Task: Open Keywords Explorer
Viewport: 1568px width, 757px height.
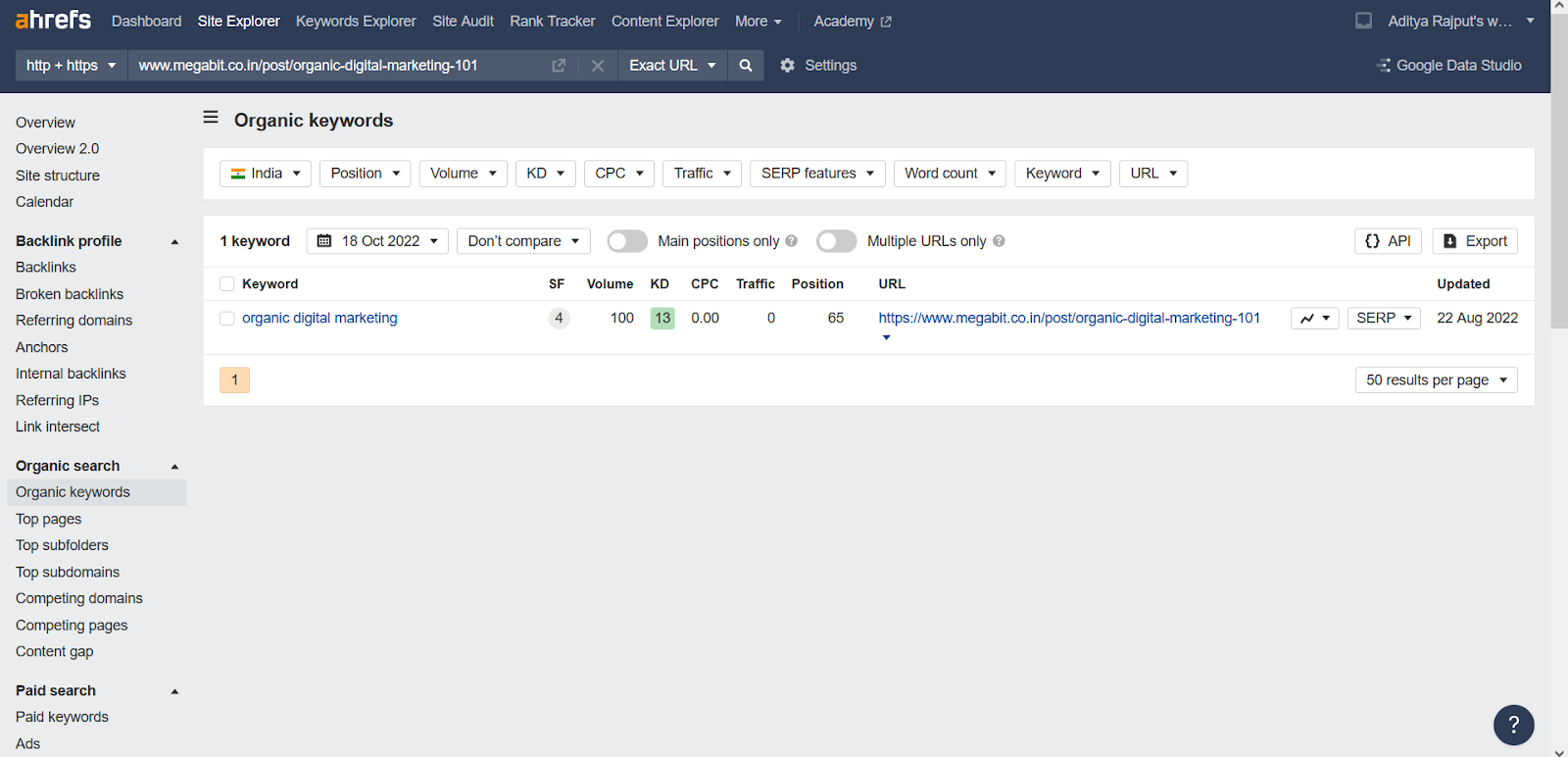Action: (x=356, y=21)
